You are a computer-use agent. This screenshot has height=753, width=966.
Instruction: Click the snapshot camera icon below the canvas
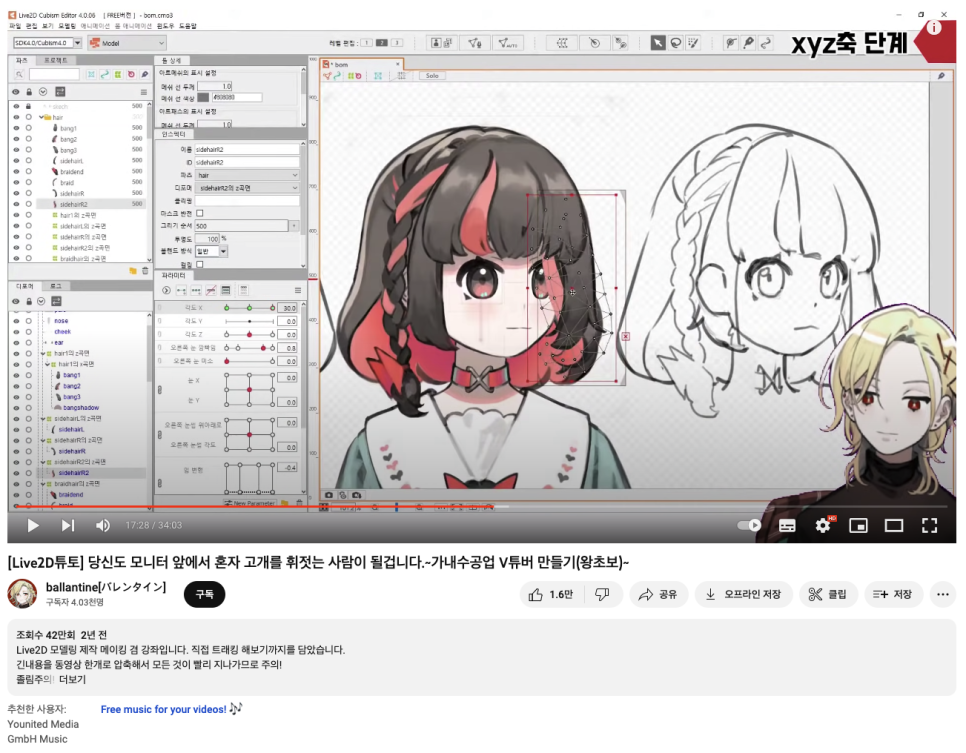tap(329, 495)
